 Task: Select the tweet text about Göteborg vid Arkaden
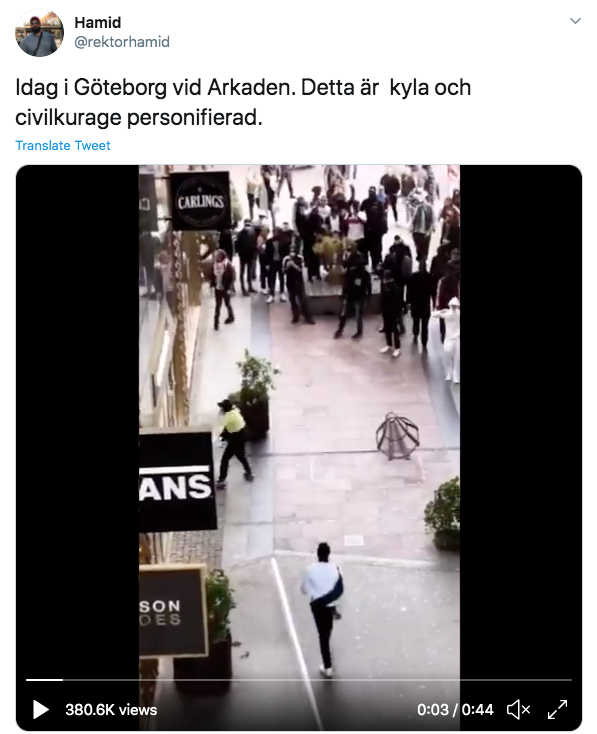coord(243,103)
